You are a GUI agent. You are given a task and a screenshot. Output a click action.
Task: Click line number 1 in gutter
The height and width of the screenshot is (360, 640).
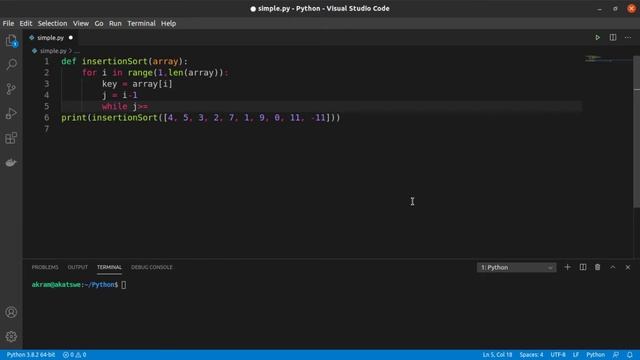point(47,61)
